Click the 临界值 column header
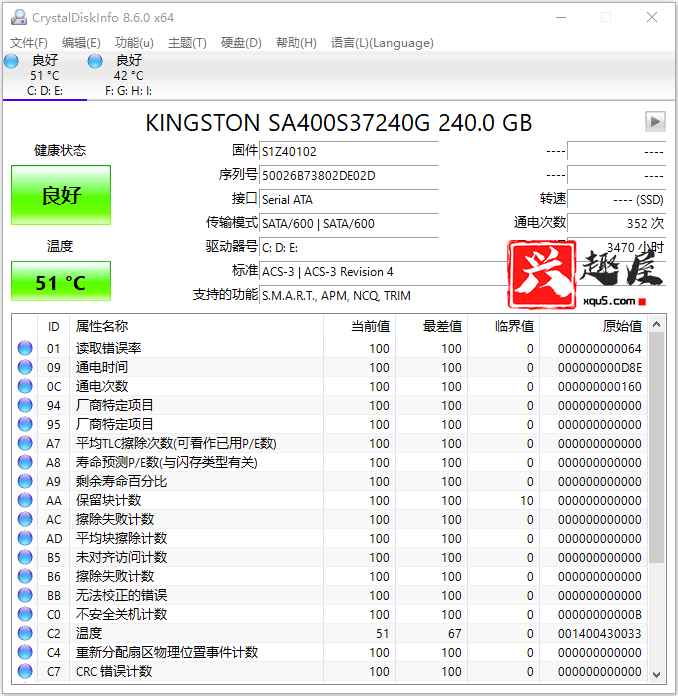The width and height of the screenshot is (678, 696). coord(503,327)
